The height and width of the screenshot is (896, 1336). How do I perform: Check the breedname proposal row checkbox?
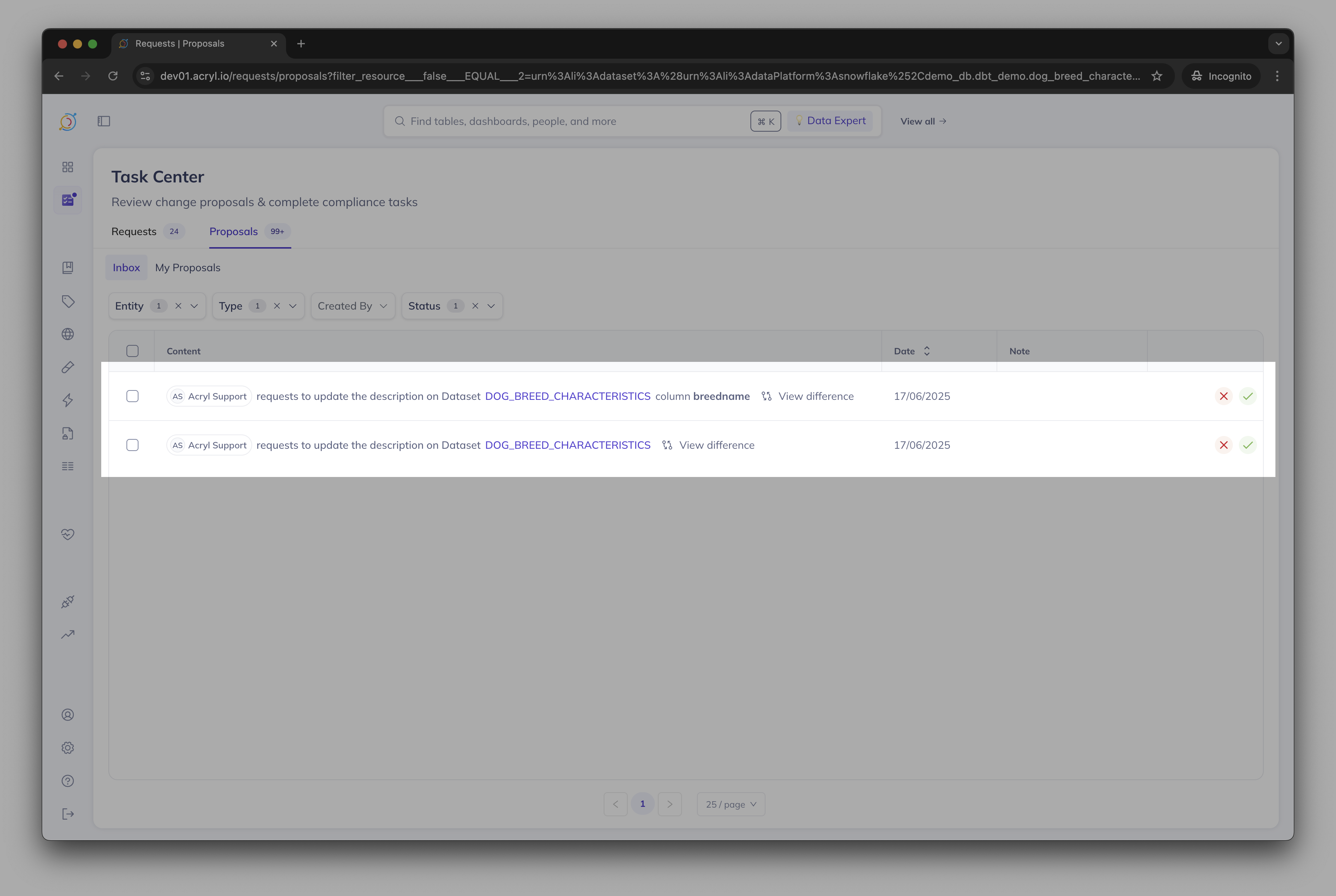click(132, 396)
